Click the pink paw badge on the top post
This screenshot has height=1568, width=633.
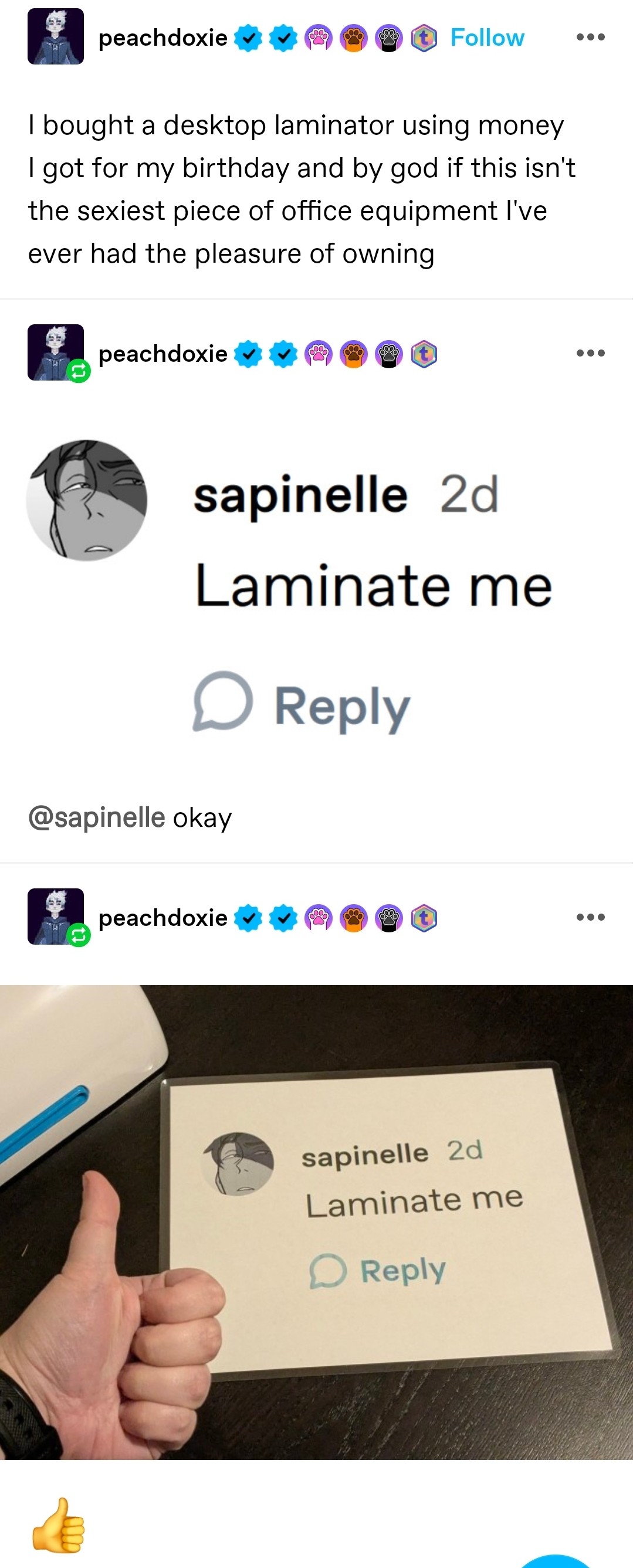tap(318, 38)
